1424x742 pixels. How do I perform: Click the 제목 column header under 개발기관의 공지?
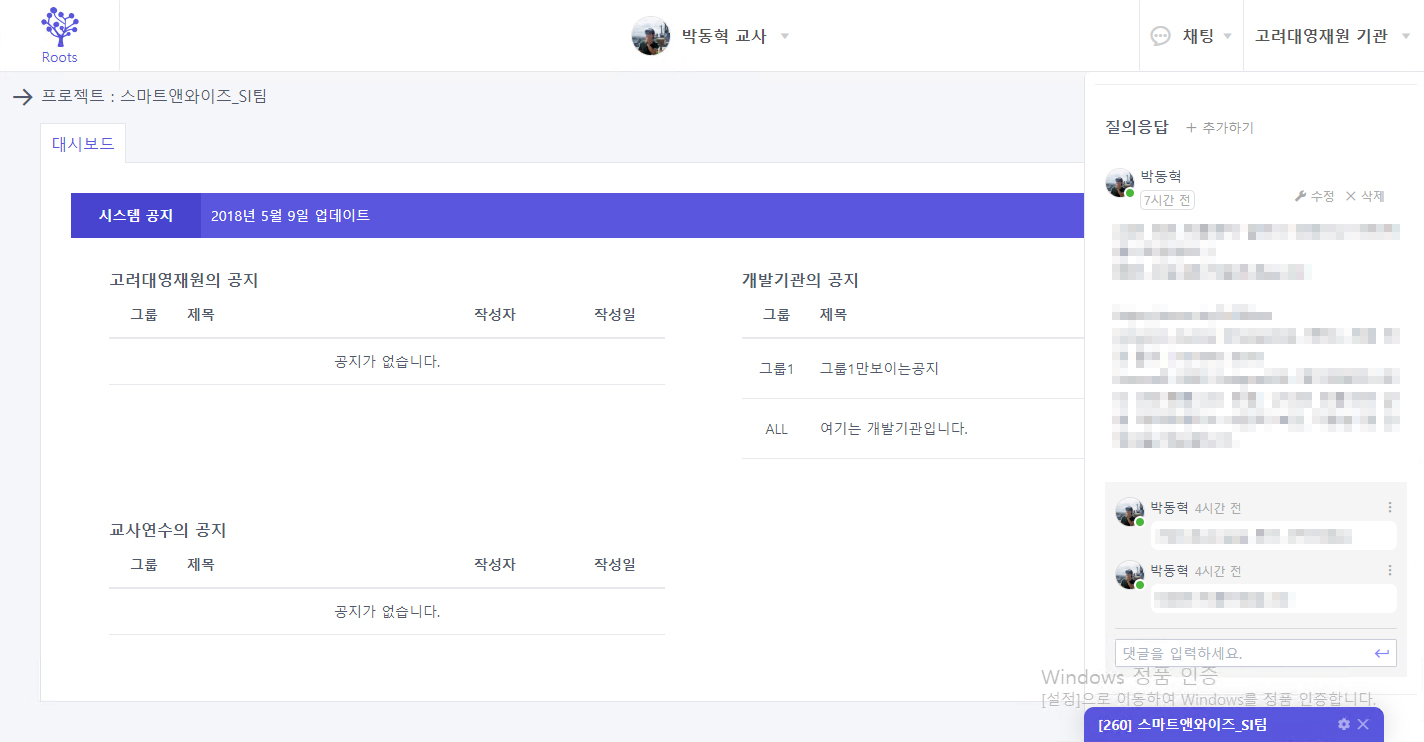tap(833, 314)
